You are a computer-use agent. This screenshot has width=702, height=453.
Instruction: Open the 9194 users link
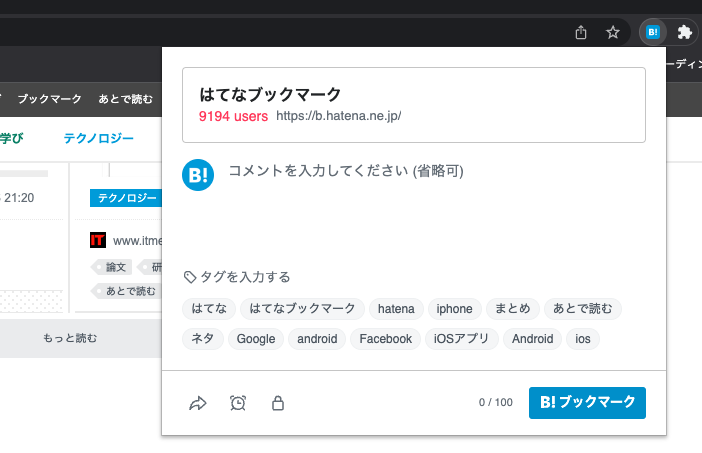pos(233,116)
